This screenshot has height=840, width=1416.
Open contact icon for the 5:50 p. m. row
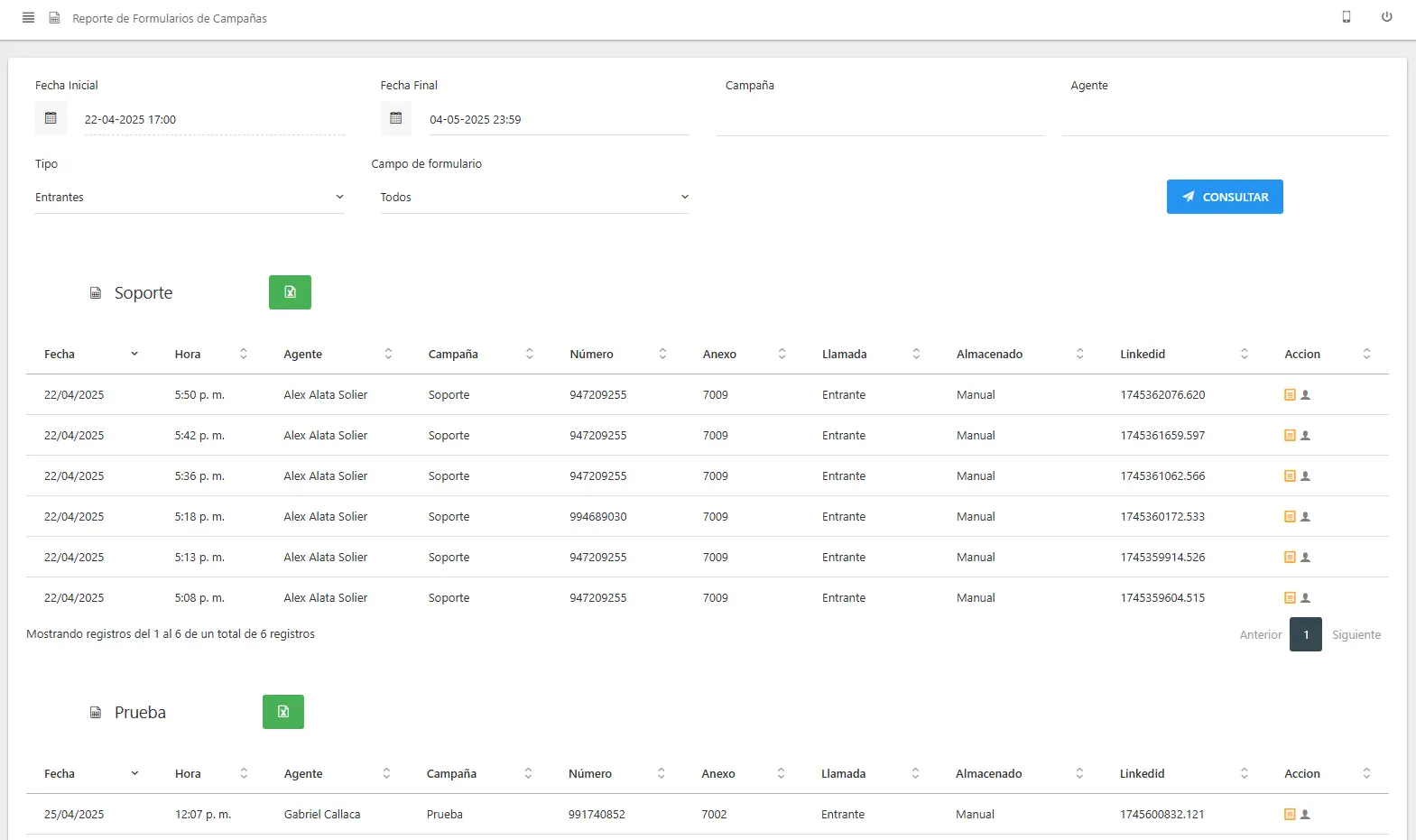pyautogui.click(x=1305, y=394)
